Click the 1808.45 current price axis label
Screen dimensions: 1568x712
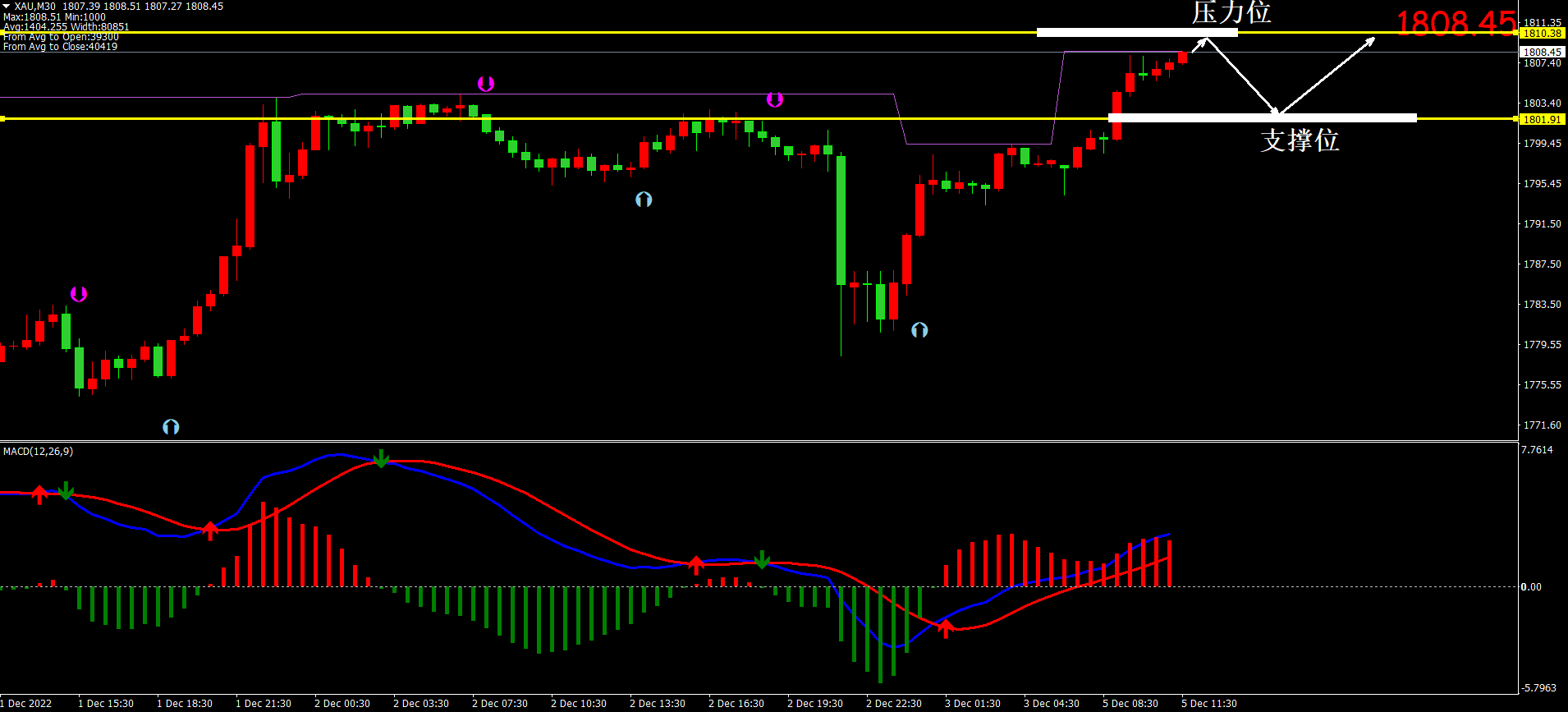[x=1542, y=52]
